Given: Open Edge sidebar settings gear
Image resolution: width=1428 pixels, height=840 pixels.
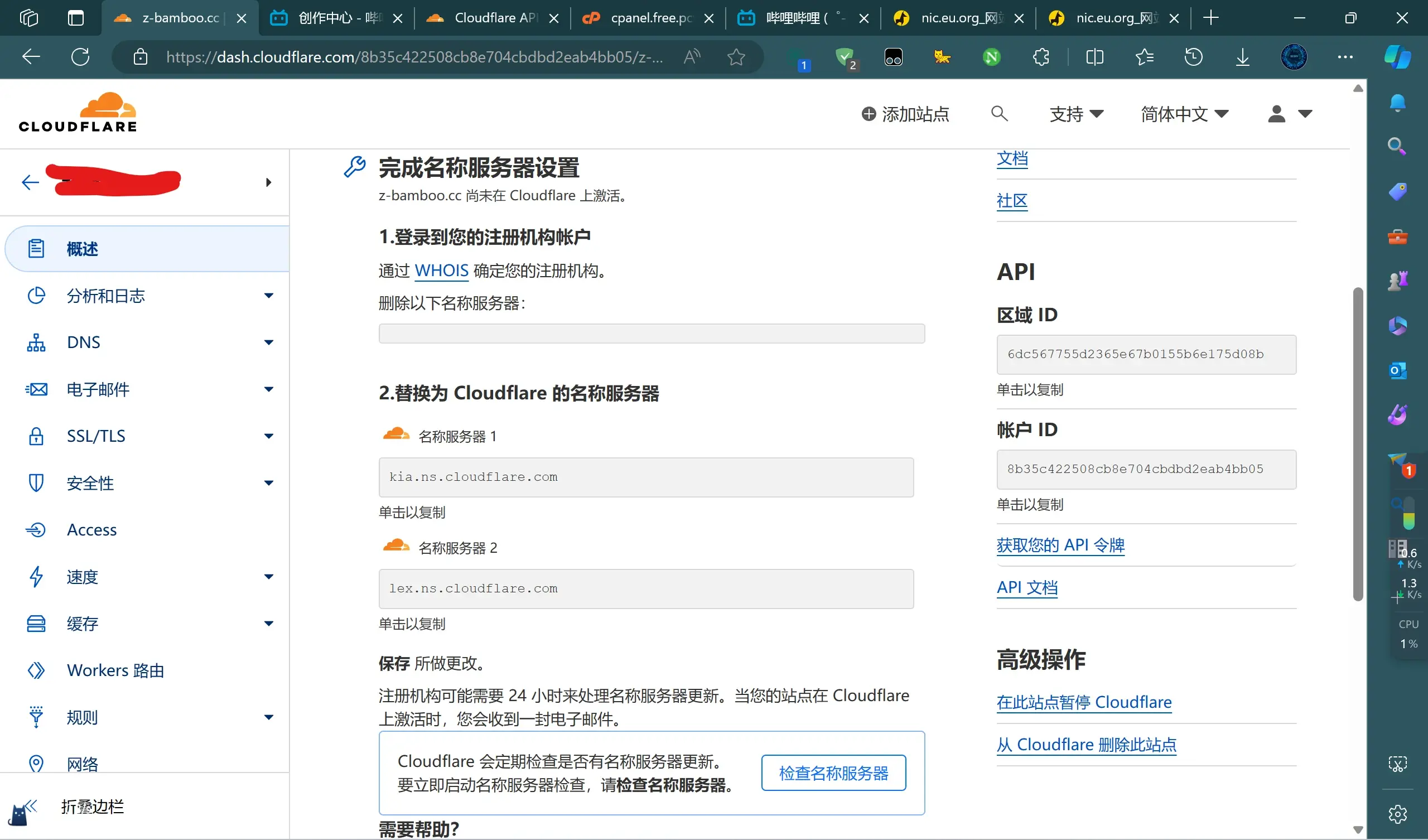Looking at the screenshot, I should (x=1397, y=814).
